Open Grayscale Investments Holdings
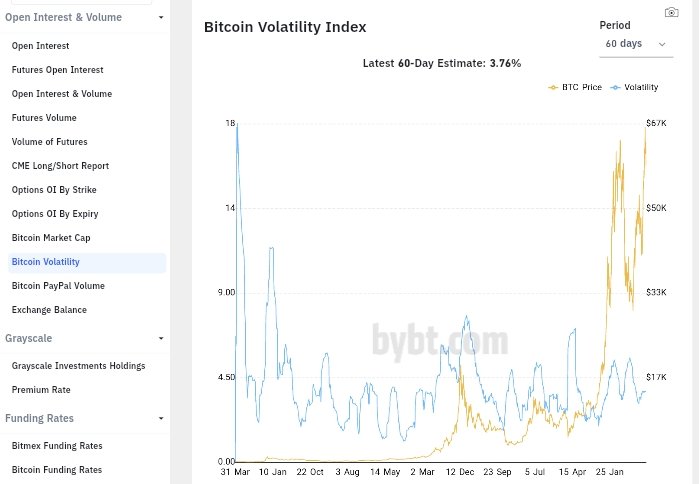 click(x=78, y=366)
